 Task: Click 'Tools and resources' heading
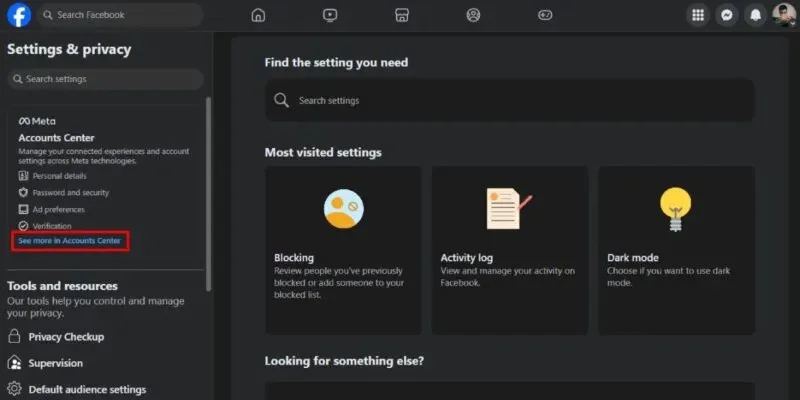point(62,286)
